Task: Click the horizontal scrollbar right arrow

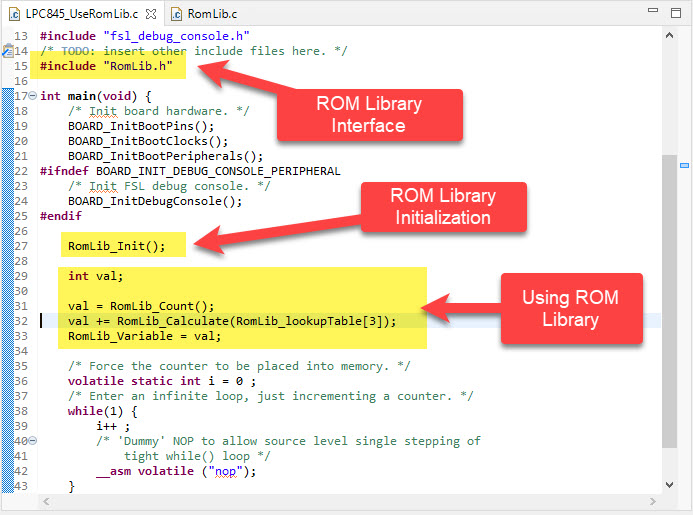Action: (x=653, y=500)
